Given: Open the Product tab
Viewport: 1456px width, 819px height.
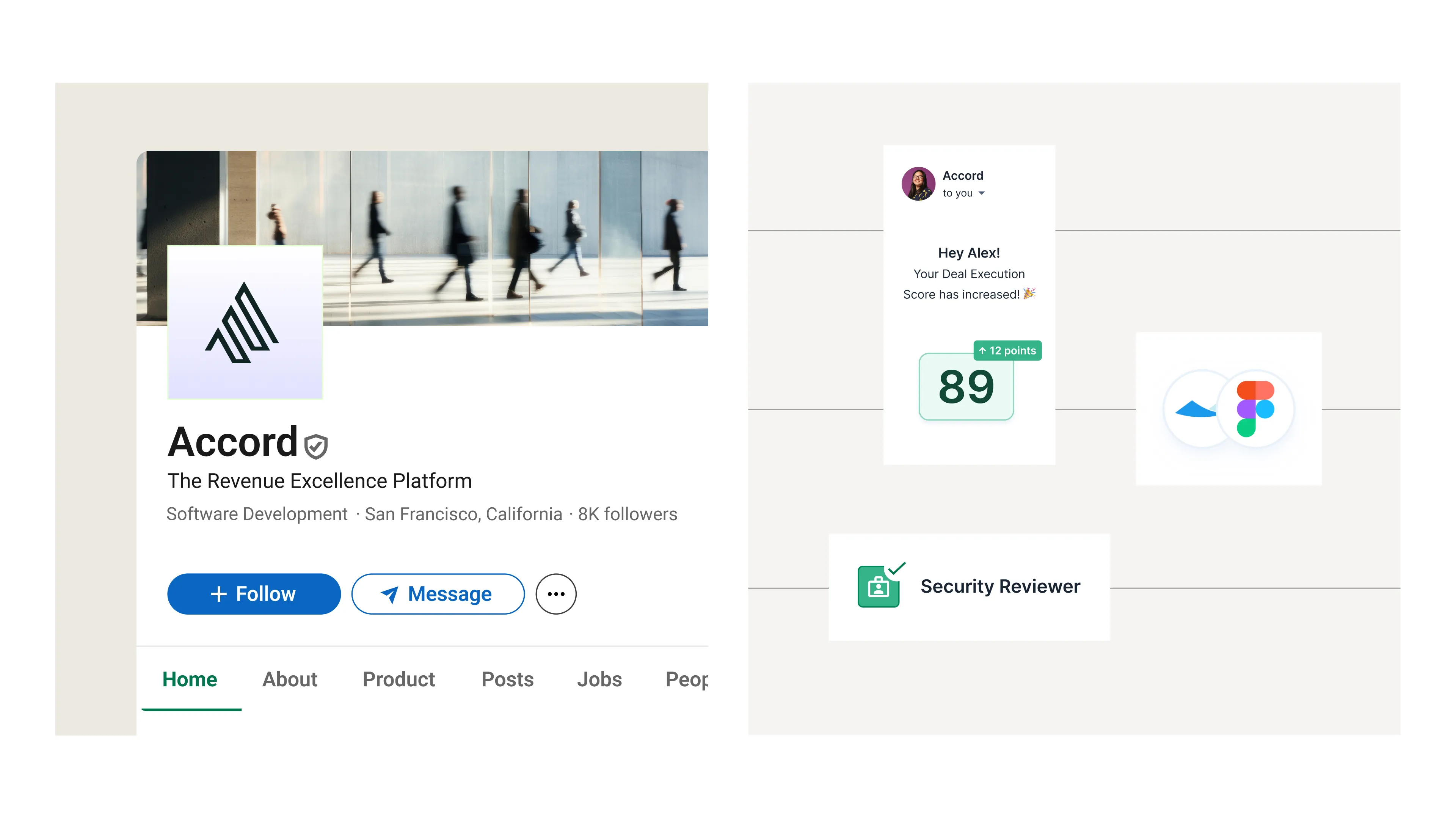Looking at the screenshot, I should tap(399, 679).
